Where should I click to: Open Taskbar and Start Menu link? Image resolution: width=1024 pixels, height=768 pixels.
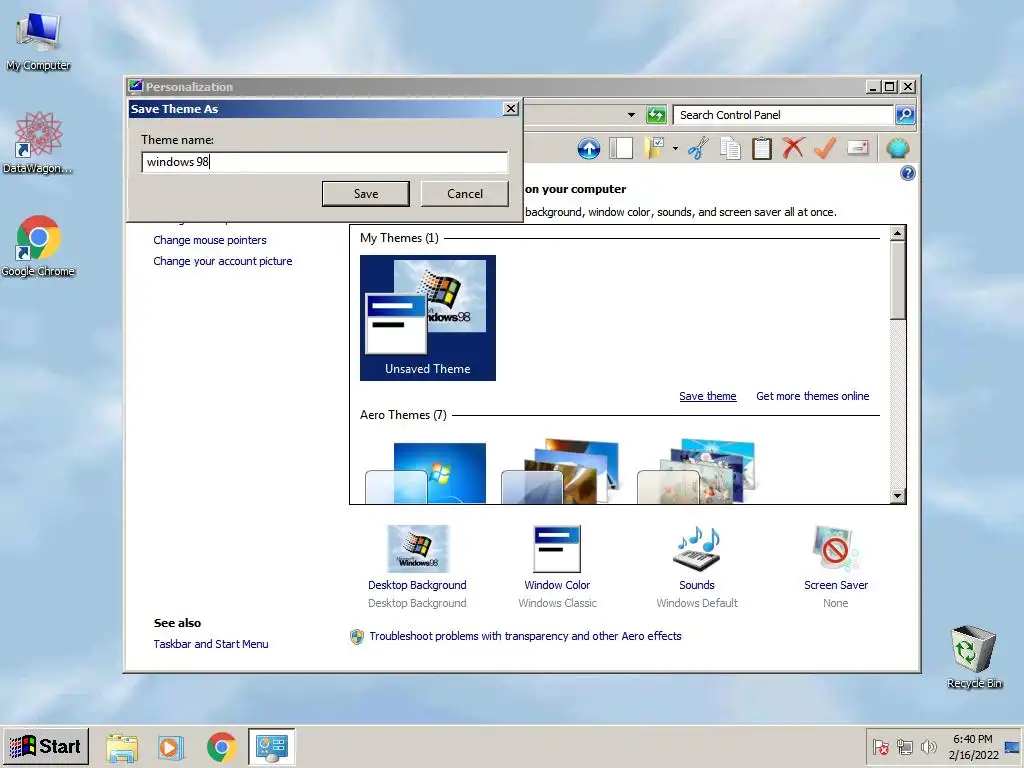point(211,644)
